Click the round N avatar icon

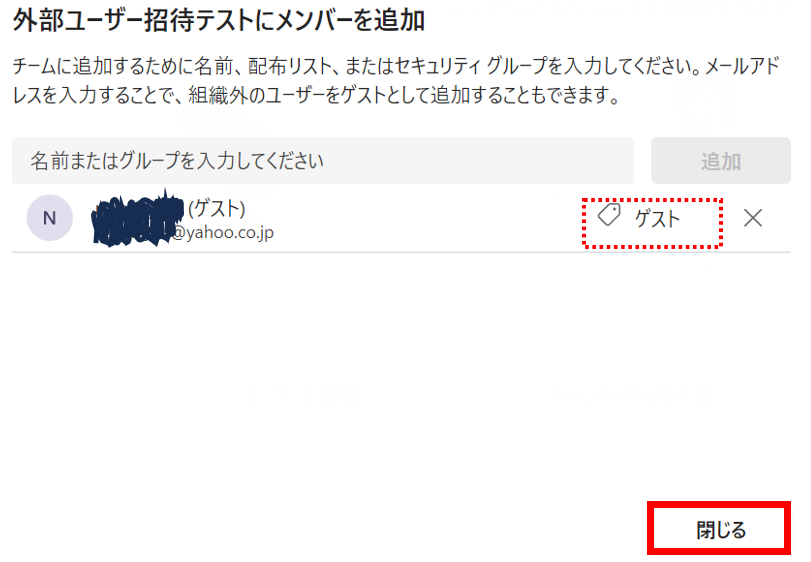tap(50, 218)
